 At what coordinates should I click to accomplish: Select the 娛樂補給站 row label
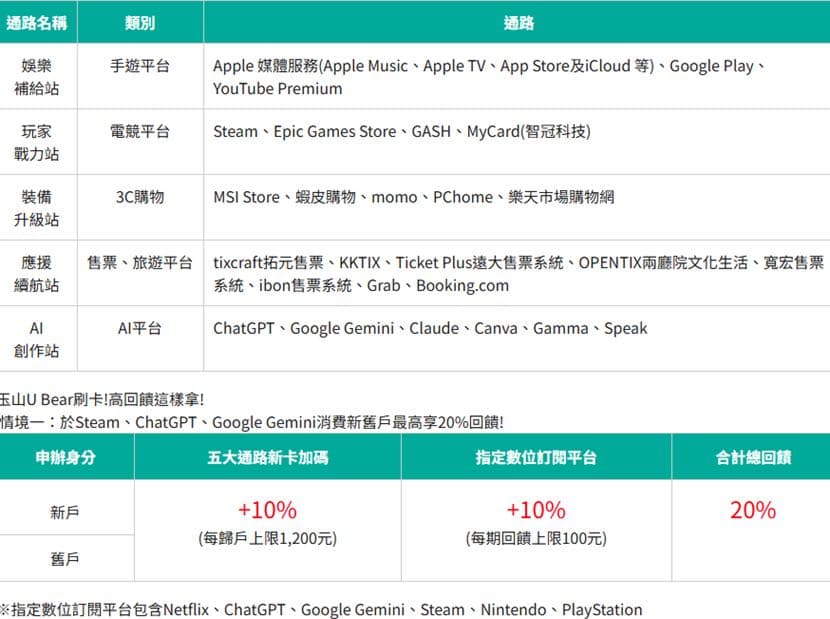(x=37, y=77)
